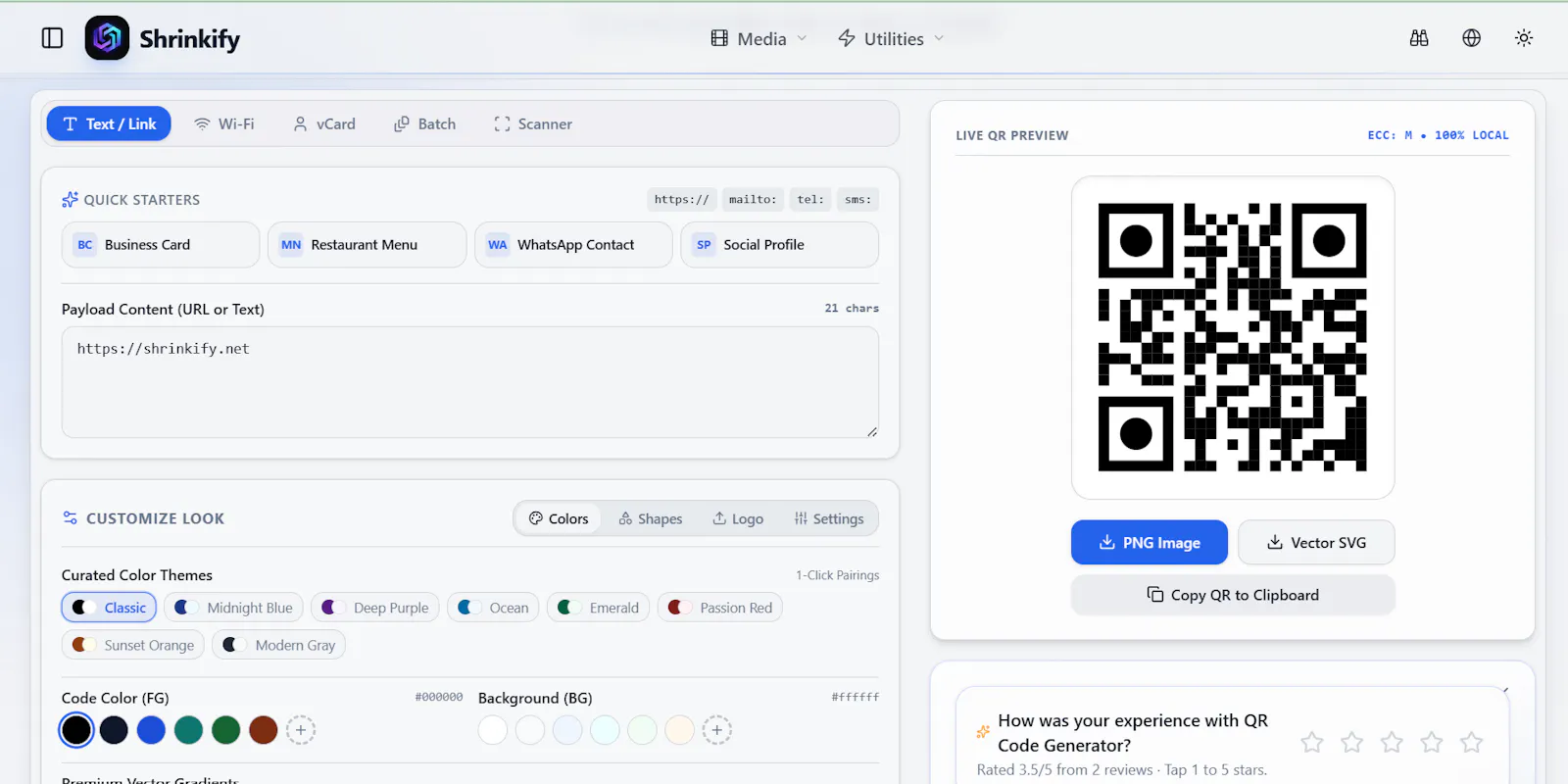Pick the first white background swatch
The image size is (1568, 784).
pyautogui.click(x=493, y=730)
